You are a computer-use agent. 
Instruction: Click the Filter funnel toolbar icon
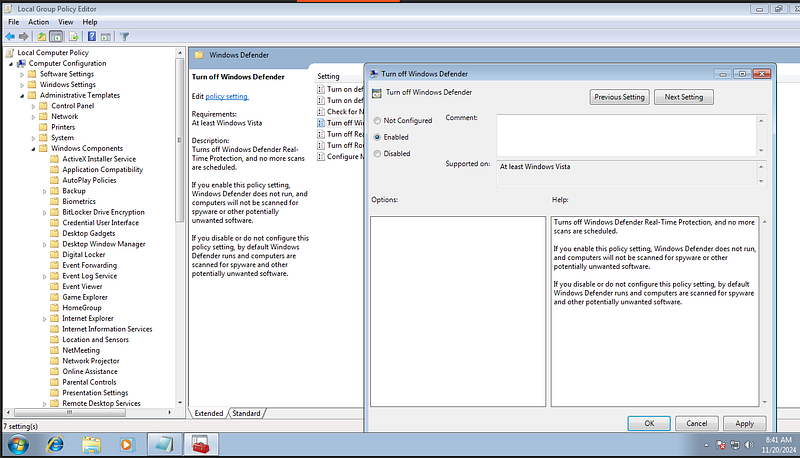pos(124,37)
